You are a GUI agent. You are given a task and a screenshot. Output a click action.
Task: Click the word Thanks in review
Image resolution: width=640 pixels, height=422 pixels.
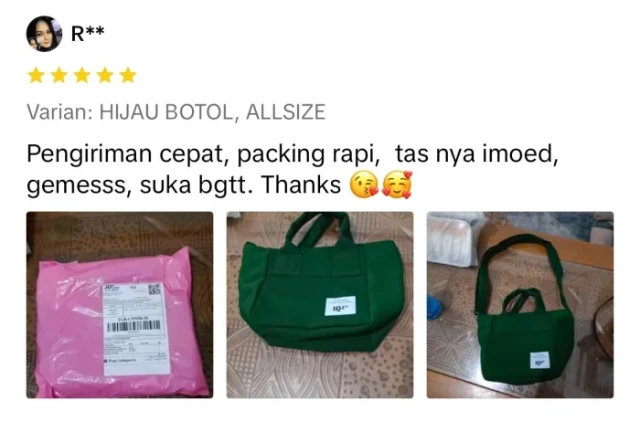pyautogui.click(x=301, y=185)
